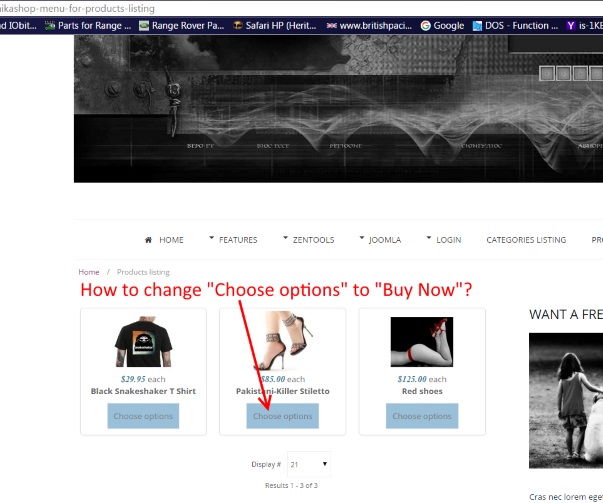Go to HOME menu item
This screenshot has width=603, height=503.
tap(171, 240)
